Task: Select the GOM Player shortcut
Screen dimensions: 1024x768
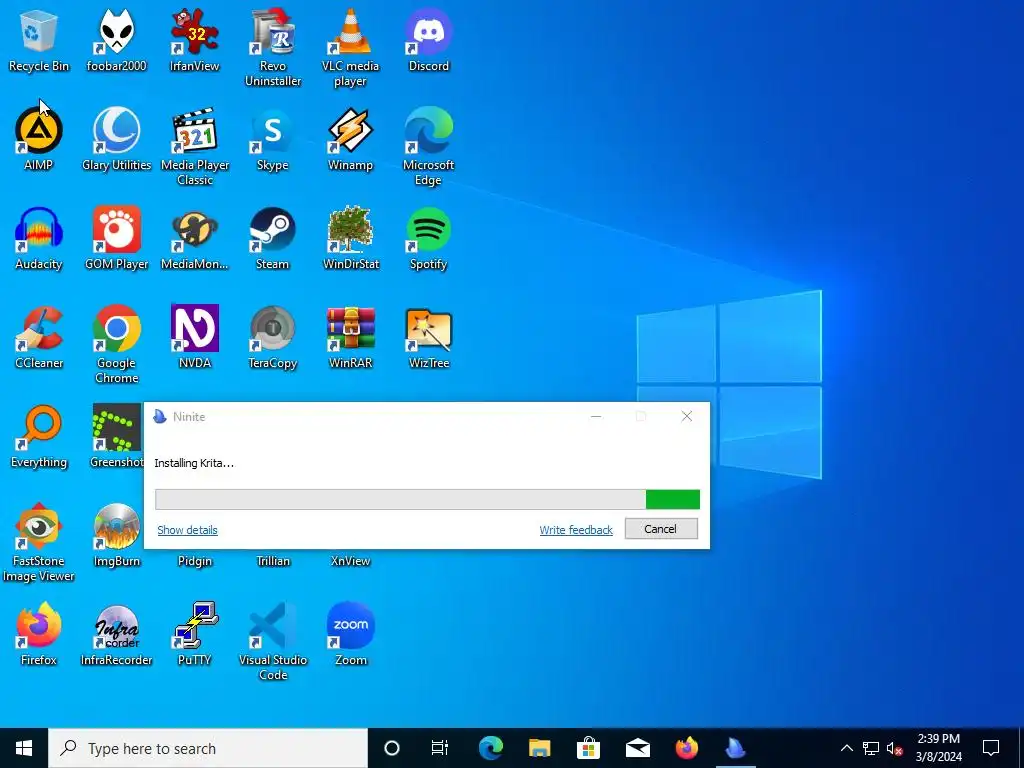Action: tap(116, 238)
